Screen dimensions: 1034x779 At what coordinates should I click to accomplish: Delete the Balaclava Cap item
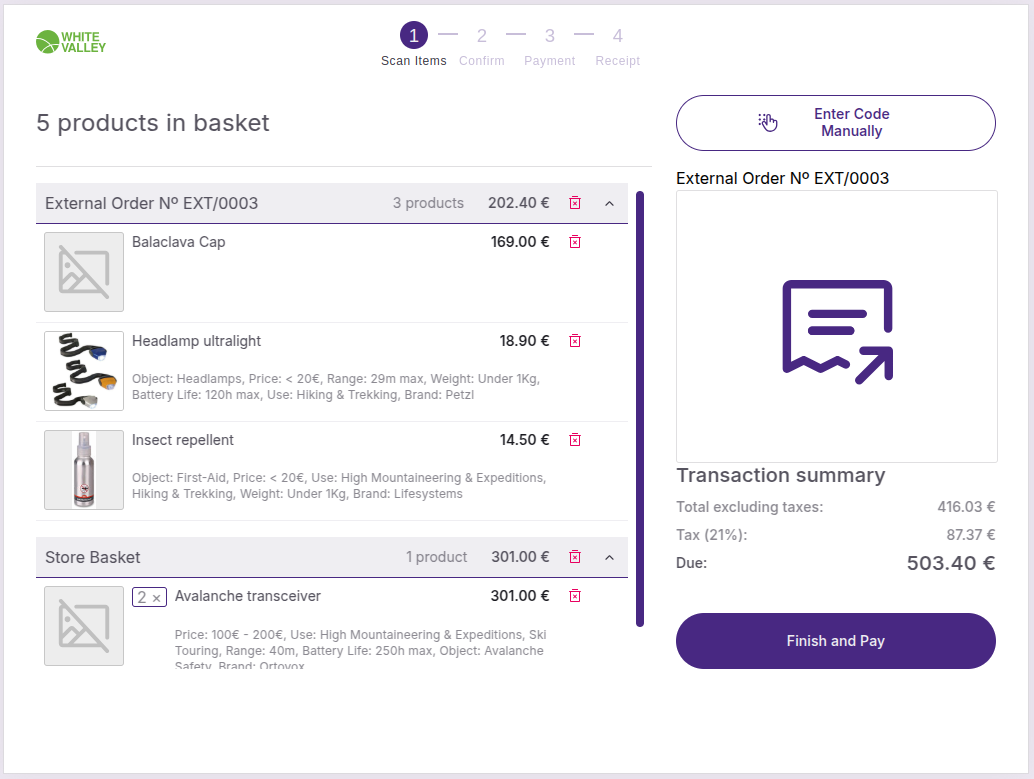[575, 242]
